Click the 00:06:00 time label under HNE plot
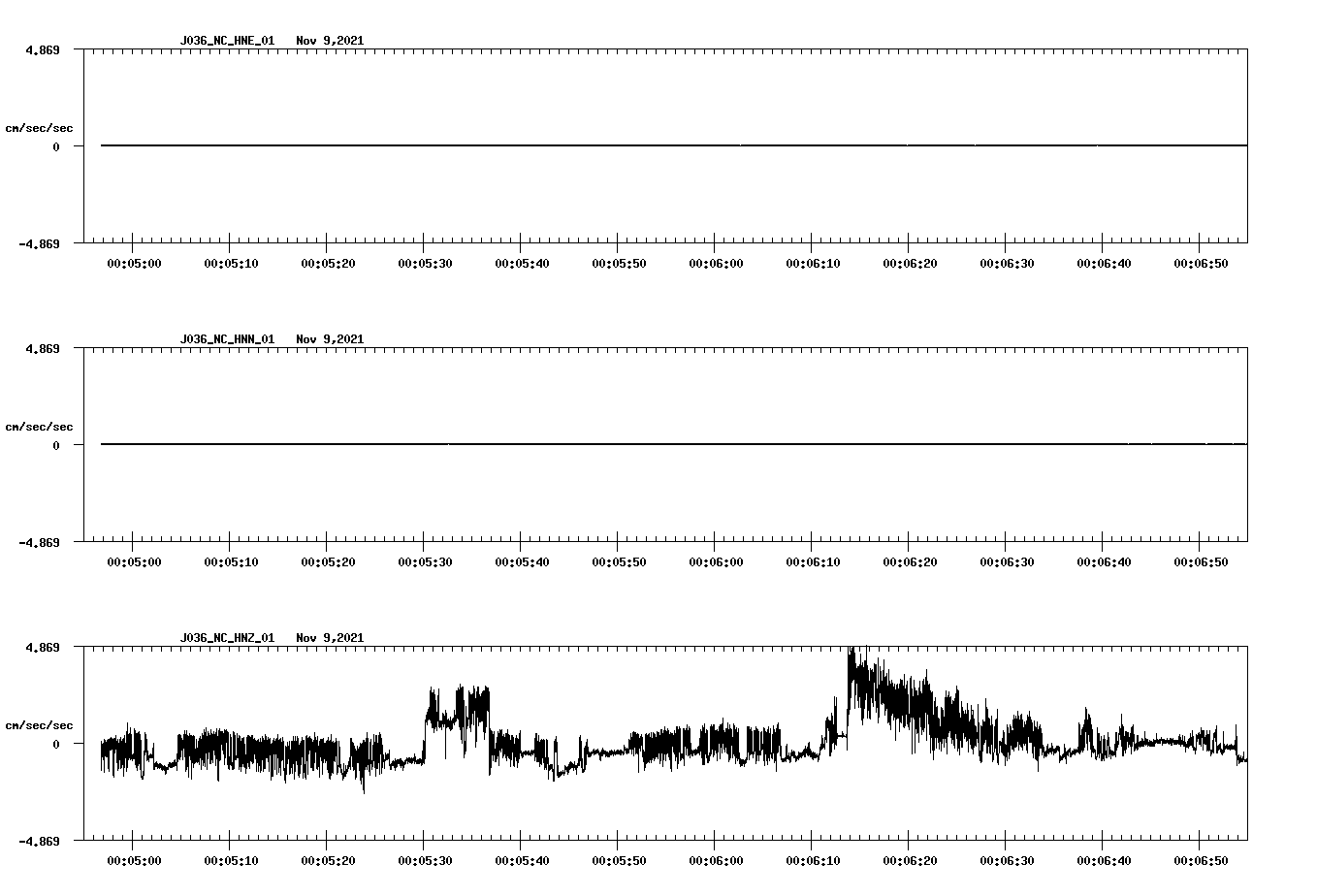 716,264
